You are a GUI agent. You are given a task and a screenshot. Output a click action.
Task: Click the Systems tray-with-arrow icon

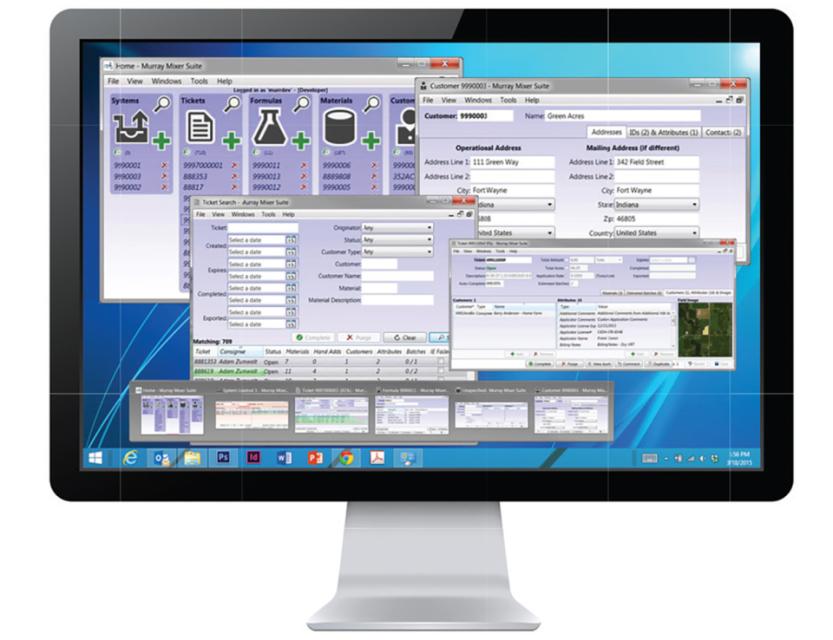(x=131, y=127)
